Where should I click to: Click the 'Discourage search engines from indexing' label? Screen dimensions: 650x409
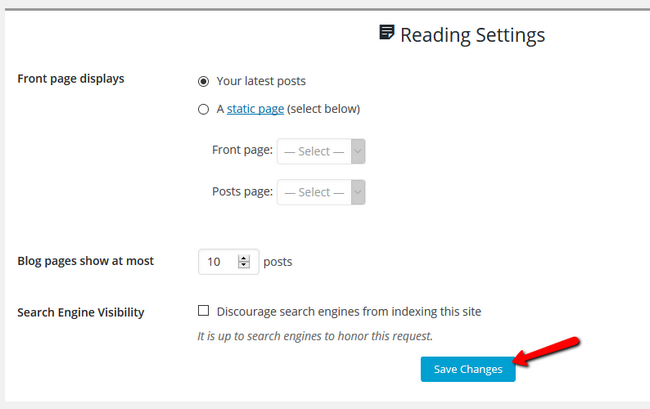tap(349, 312)
